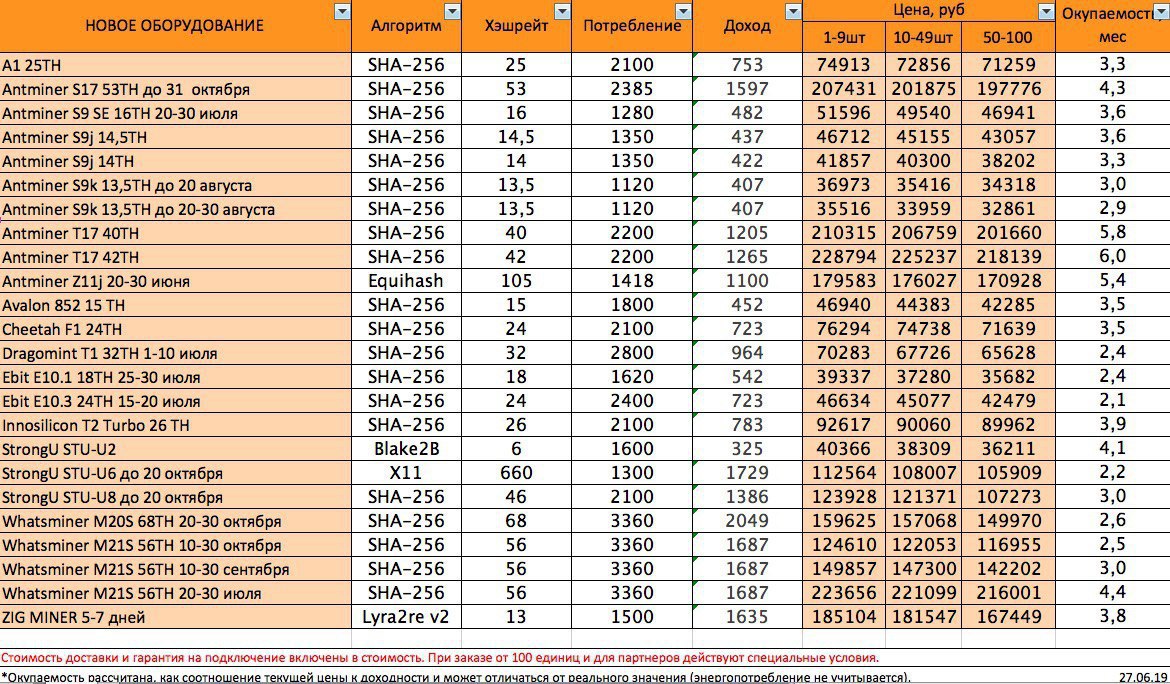Select payback value 2,1 for Ebit E10.3
1170x684 pixels.
1113,401
